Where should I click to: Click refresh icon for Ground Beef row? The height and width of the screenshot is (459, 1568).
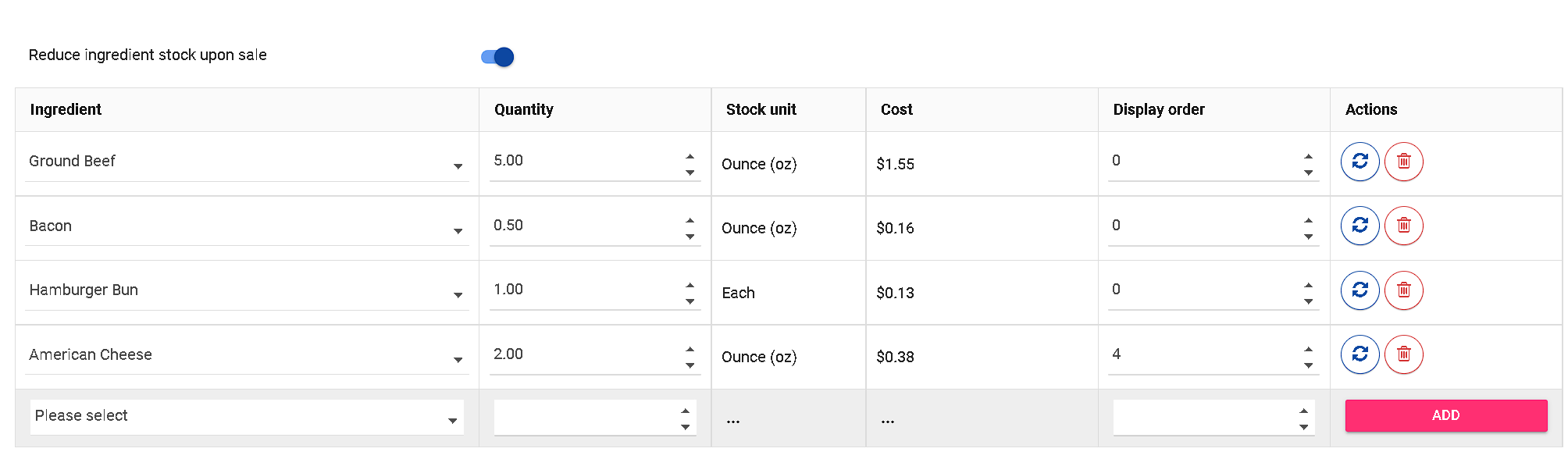[x=1360, y=162]
